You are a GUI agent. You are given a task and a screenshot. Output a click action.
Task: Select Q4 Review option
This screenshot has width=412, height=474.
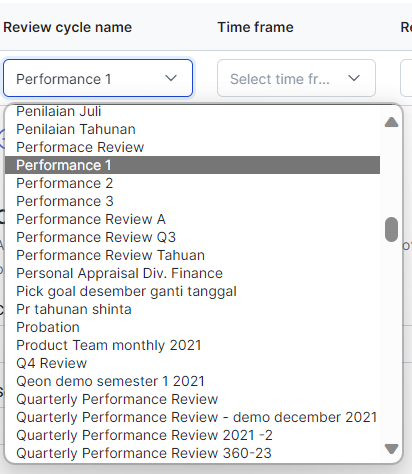(192, 363)
